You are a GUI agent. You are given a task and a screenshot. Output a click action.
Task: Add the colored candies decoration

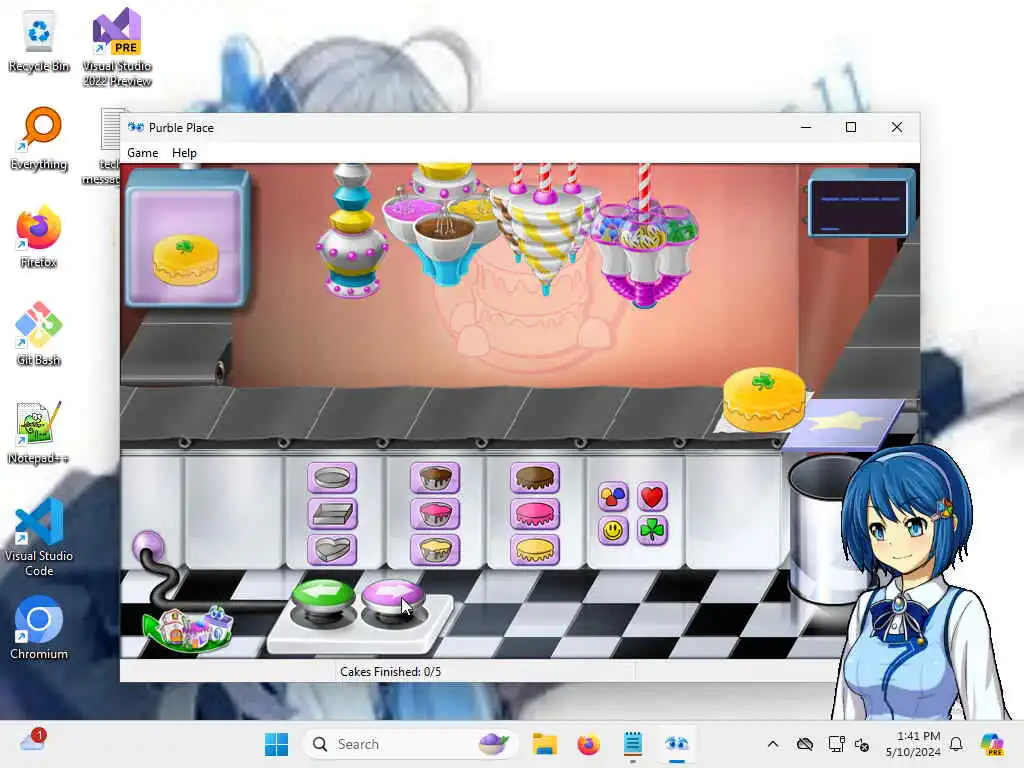click(613, 496)
